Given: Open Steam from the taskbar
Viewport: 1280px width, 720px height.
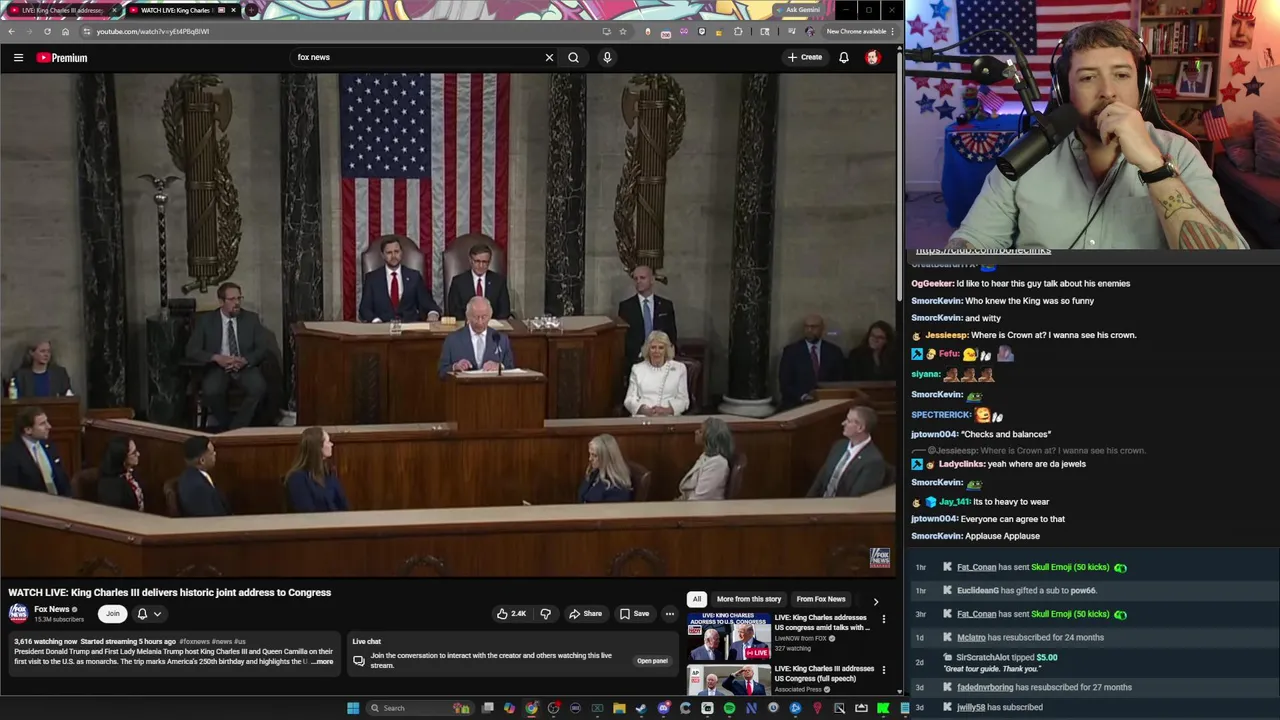Looking at the screenshot, I should coord(641,708).
